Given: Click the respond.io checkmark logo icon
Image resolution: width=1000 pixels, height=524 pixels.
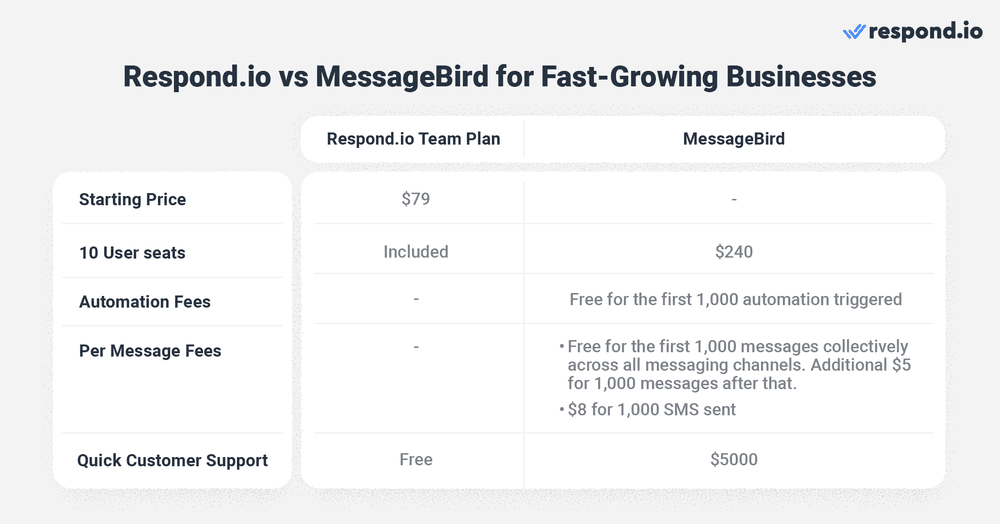Looking at the screenshot, I should pyautogui.click(x=854, y=32).
